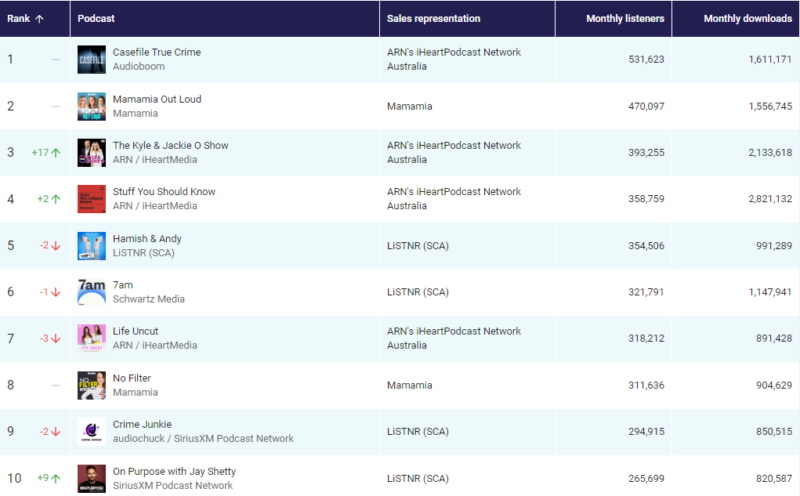The width and height of the screenshot is (800, 496).
Task: Click Stuff You Should Know red cover
Action: [x=91, y=199]
